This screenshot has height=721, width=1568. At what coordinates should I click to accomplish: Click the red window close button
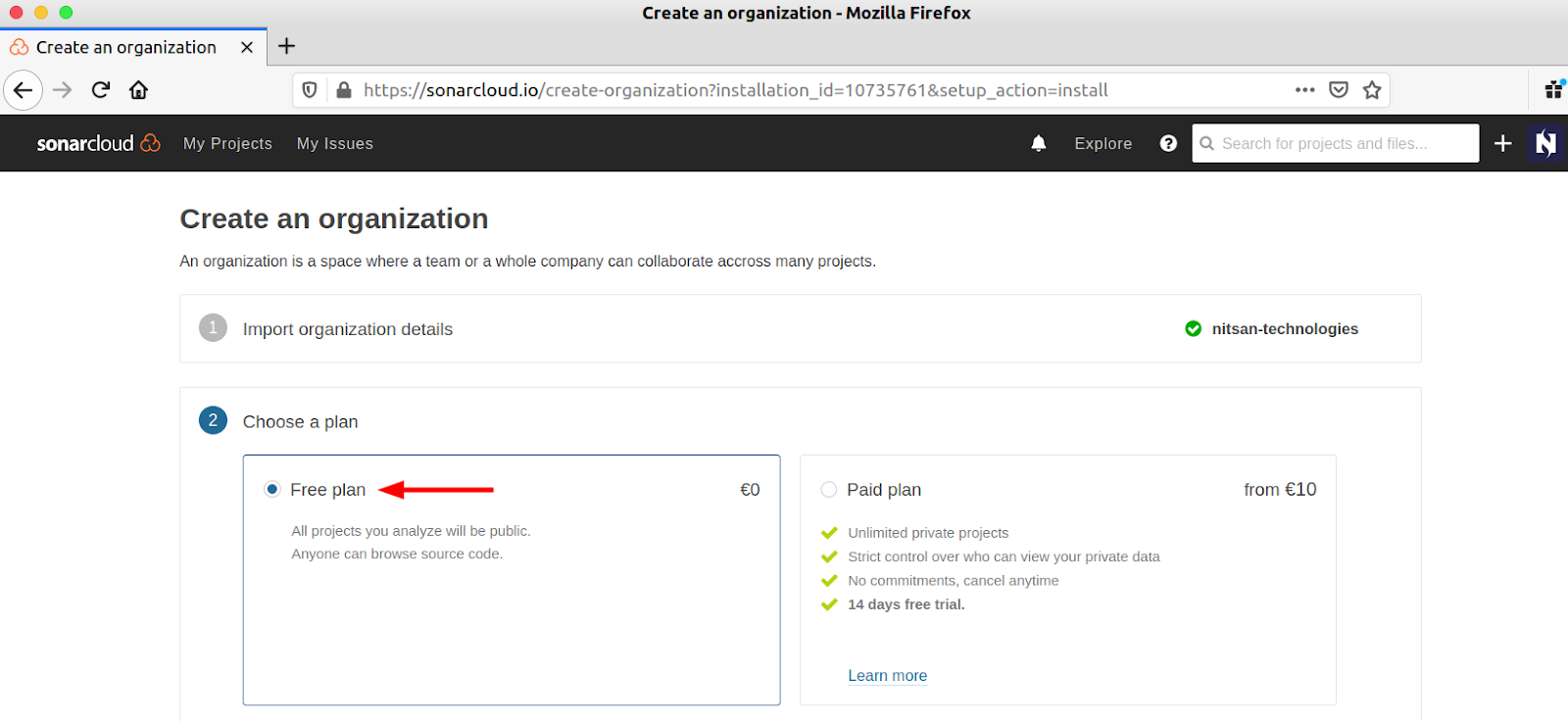pos(16,13)
